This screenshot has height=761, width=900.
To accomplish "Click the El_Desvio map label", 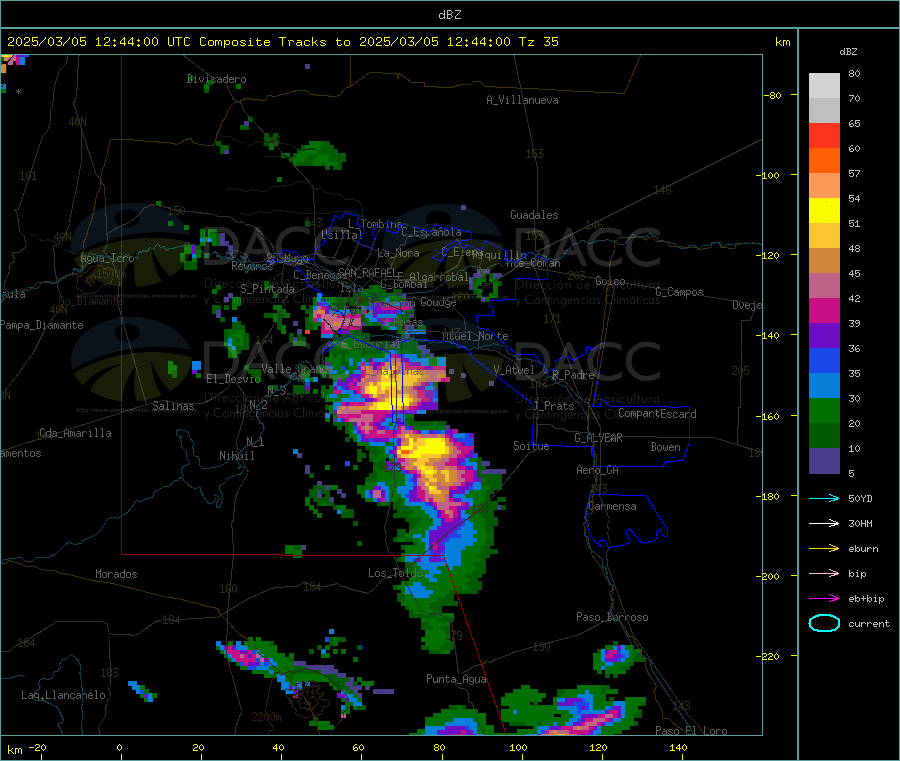I will [234, 379].
